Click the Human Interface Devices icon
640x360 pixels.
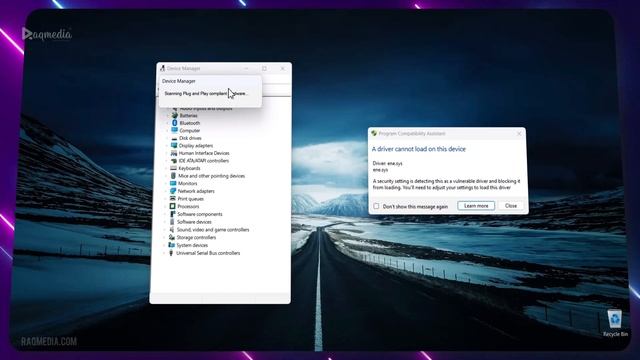pyautogui.click(x=174, y=153)
